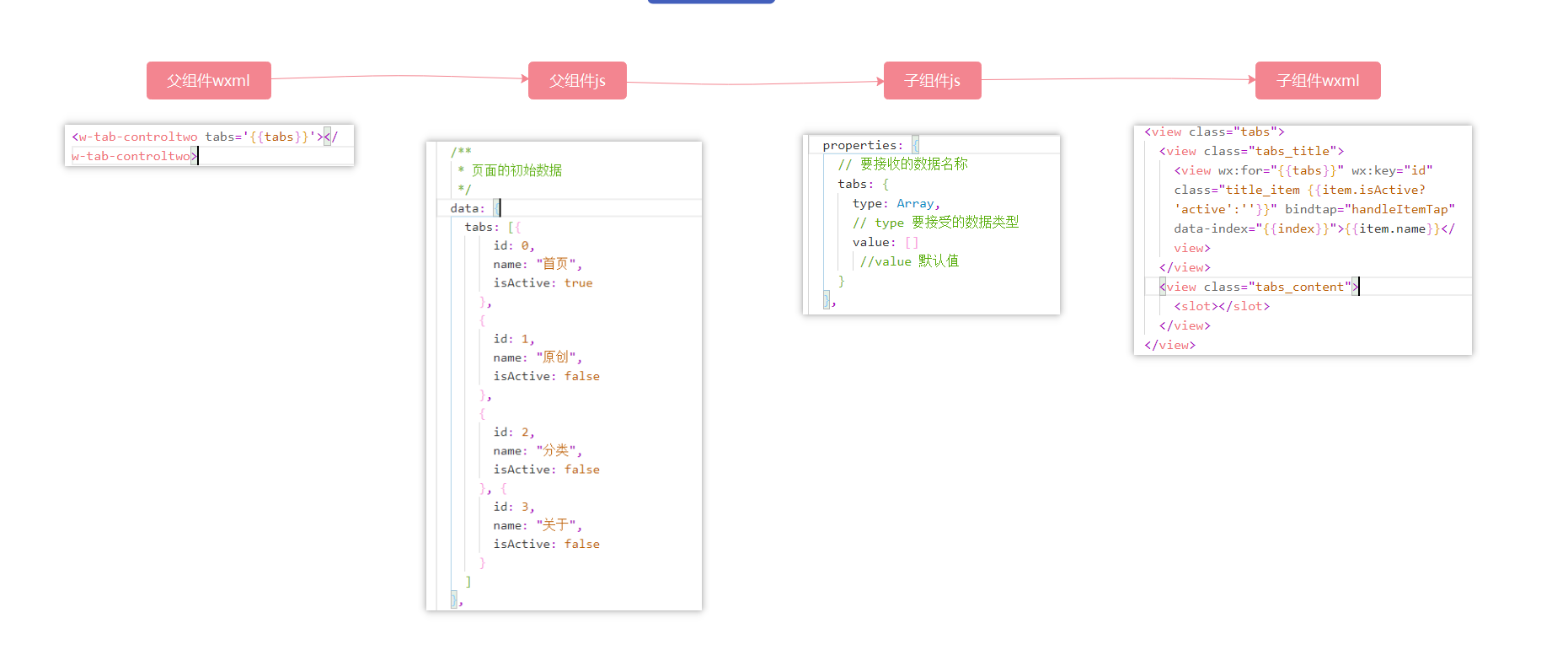Click the 'id: 2,' line
Viewport: 1568px width, 650px height.
pyautogui.click(x=514, y=432)
